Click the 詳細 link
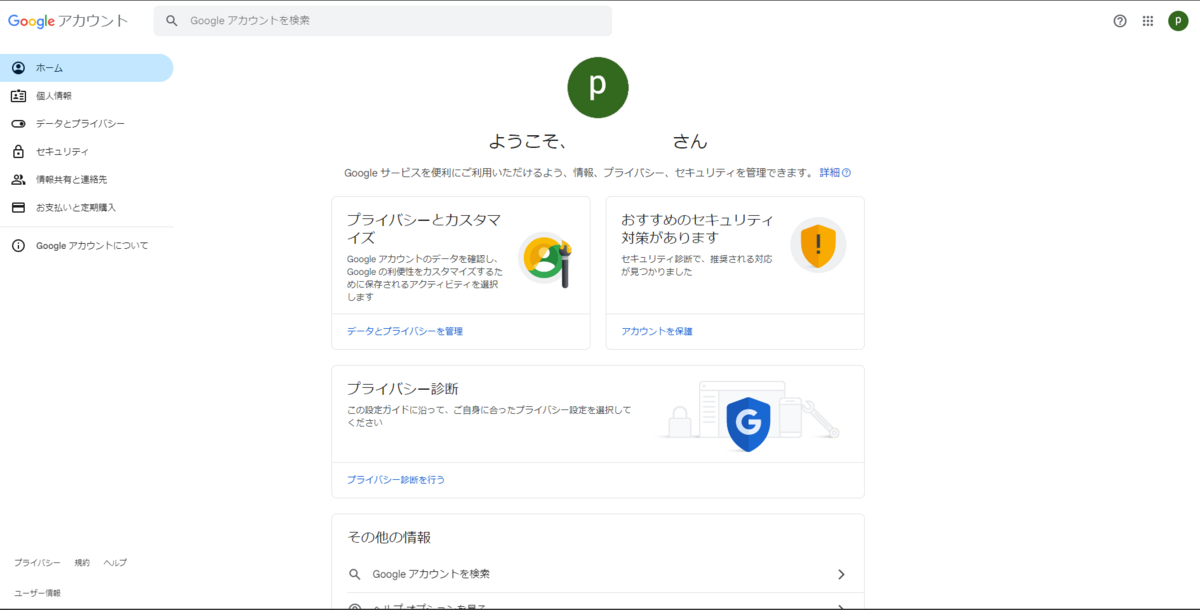1200x610 pixels. click(830, 173)
